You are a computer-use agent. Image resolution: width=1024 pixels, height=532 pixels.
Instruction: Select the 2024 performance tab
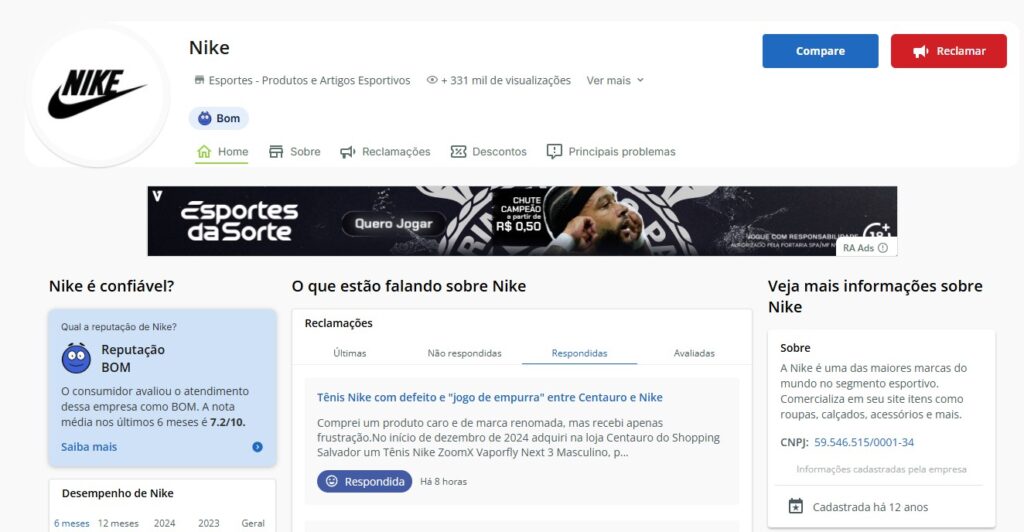(165, 524)
